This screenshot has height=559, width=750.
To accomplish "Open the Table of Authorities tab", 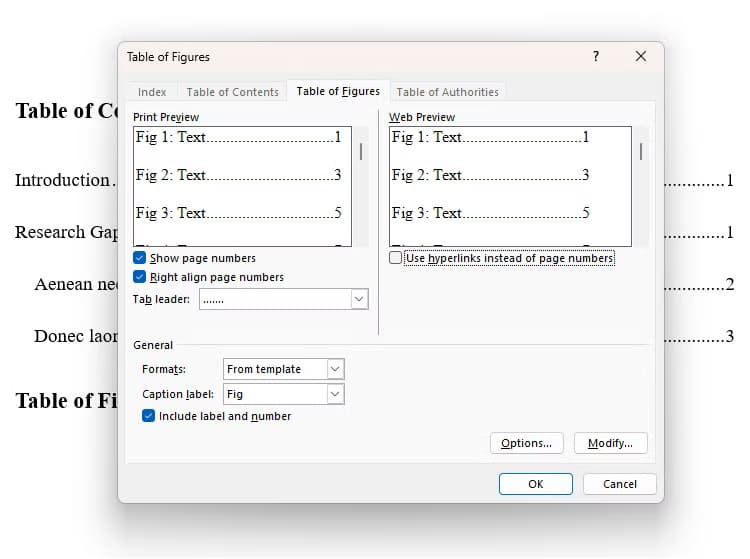I will [447, 92].
